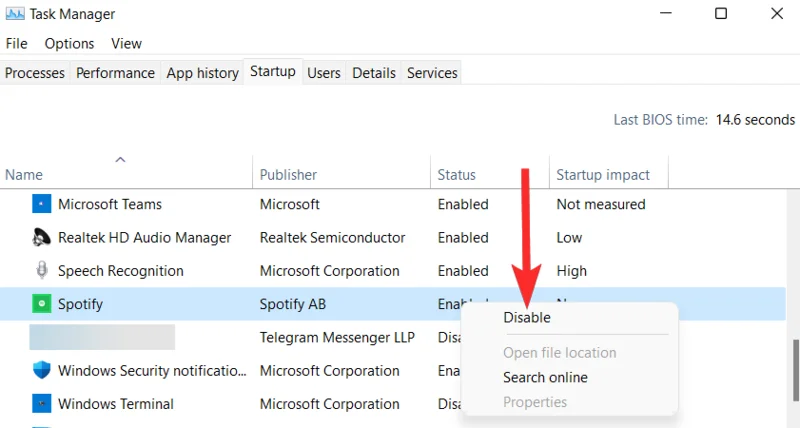The width and height of the screenshot is (800, 428).
Task: Click the Microsoft Teams app icon
Action: click(41, 204)
